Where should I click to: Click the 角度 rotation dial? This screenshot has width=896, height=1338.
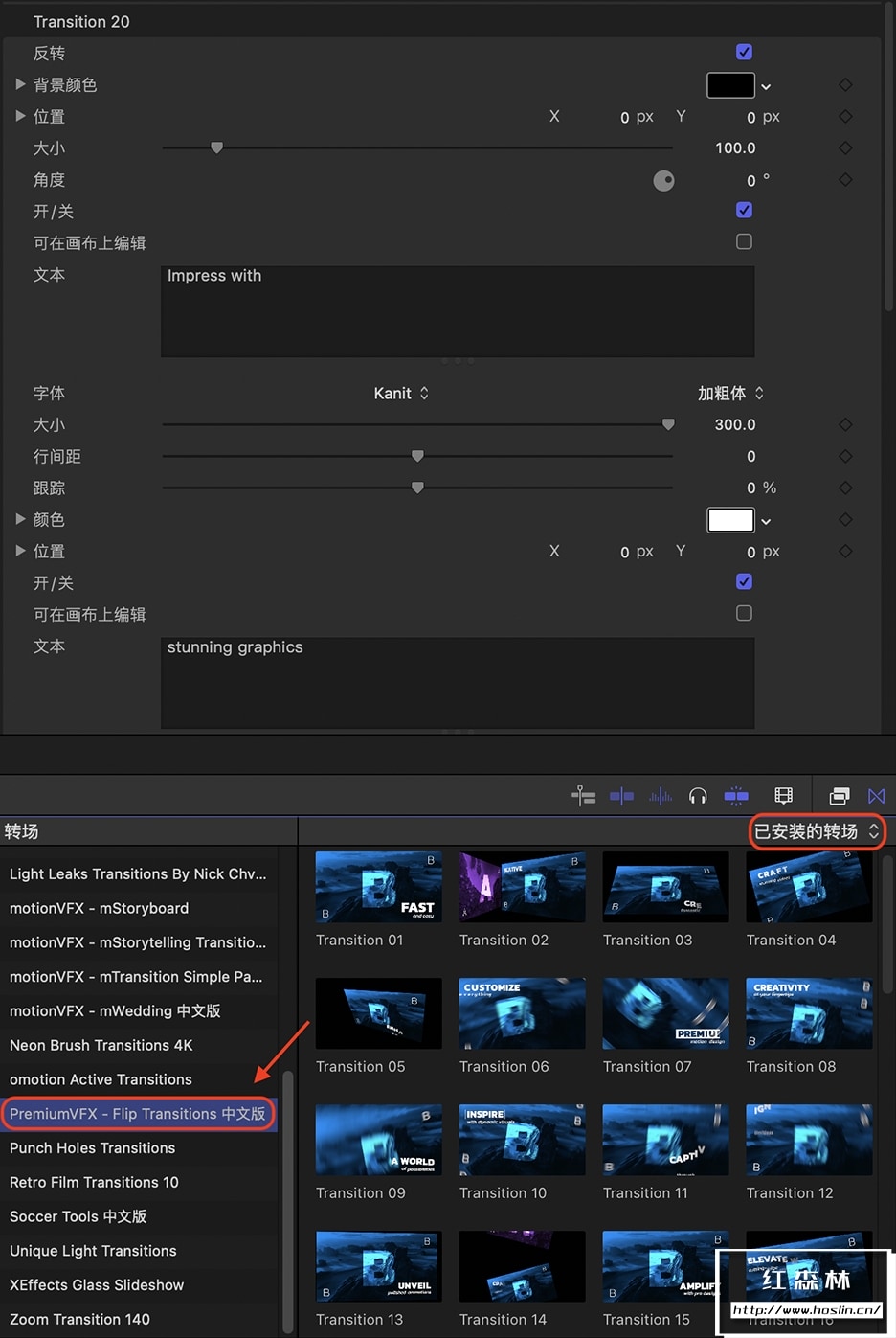click(x=663, y=180)
